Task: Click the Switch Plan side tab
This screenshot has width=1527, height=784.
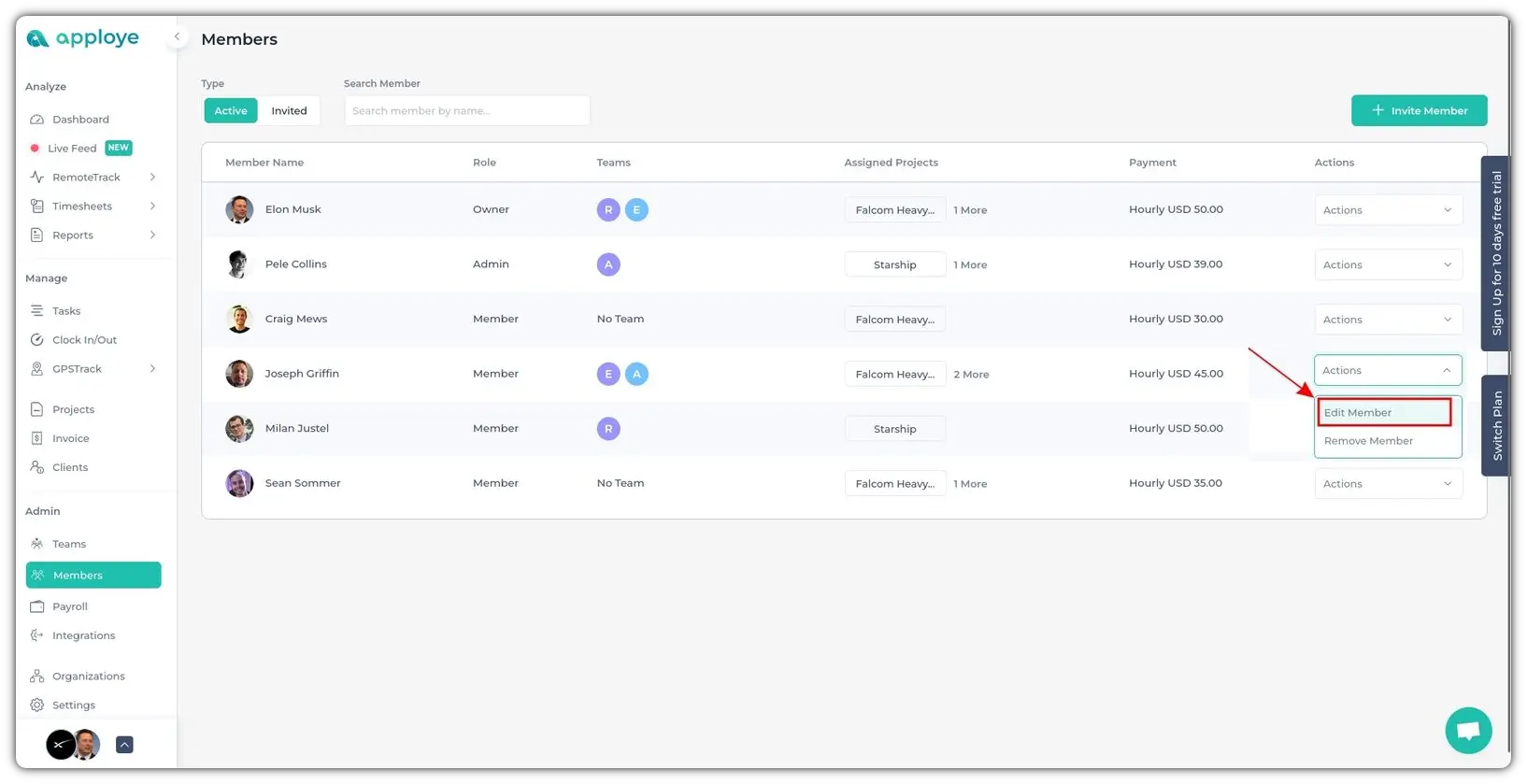Action: click(1496, 426)
